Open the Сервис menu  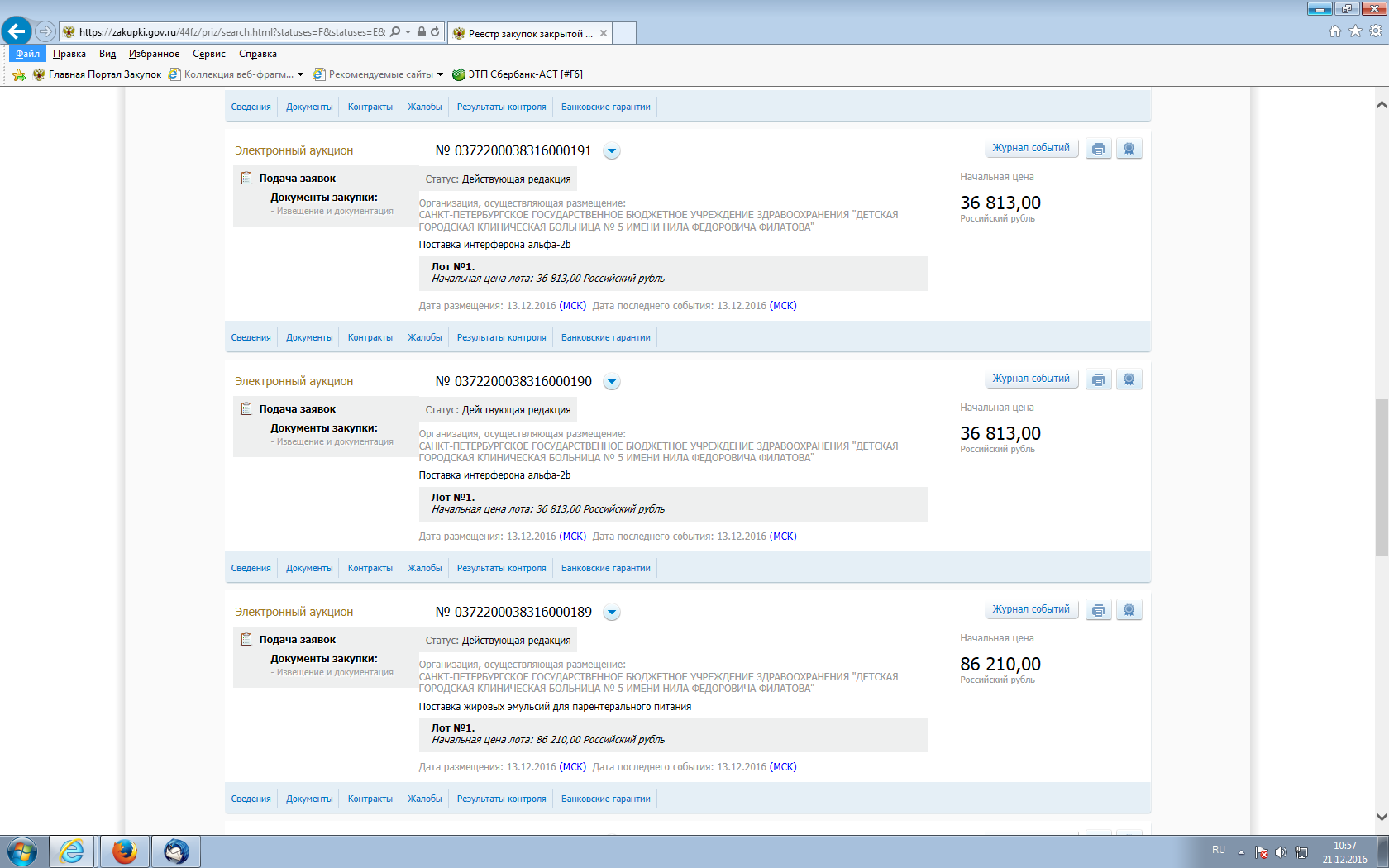[x=209, y=54]
